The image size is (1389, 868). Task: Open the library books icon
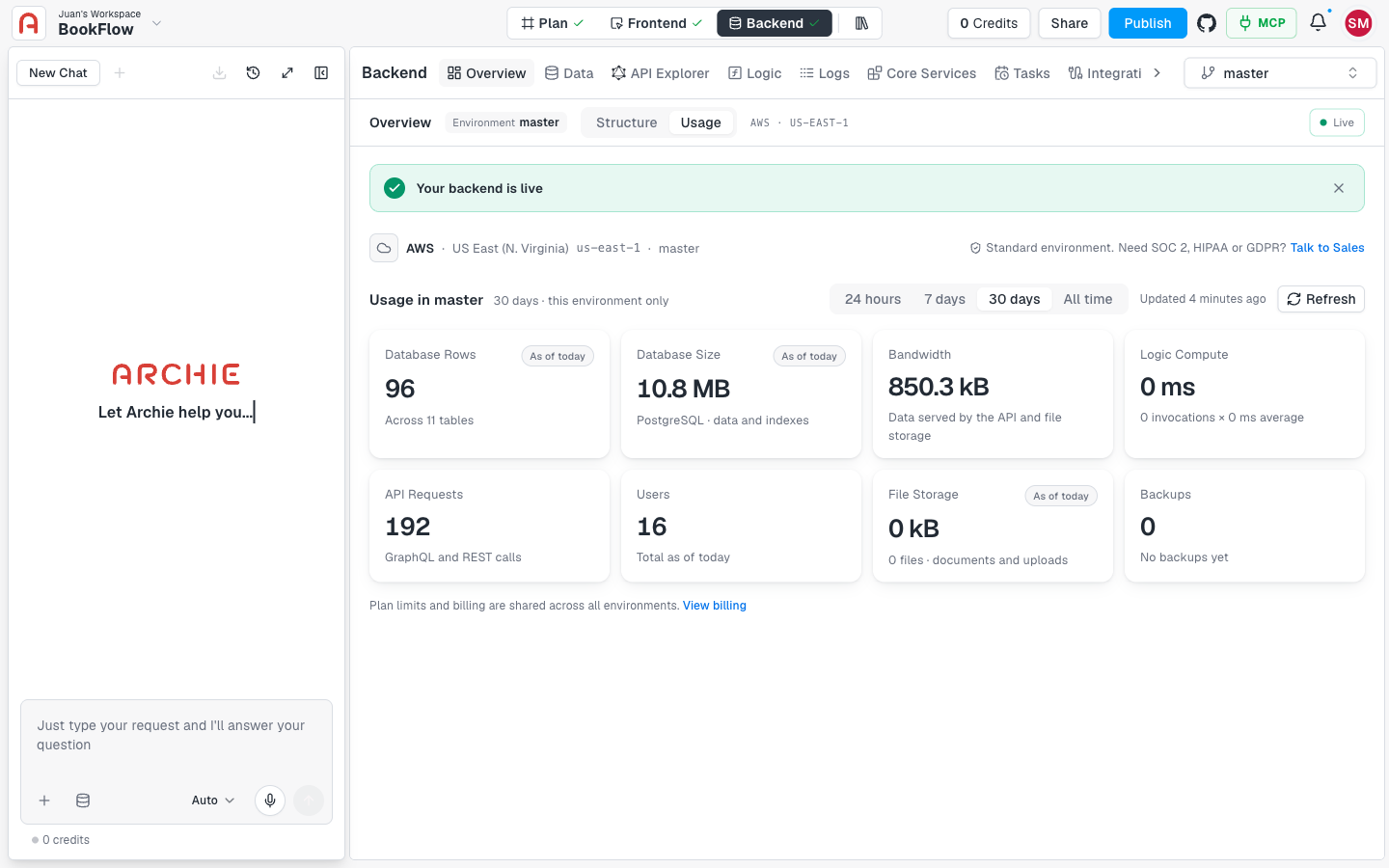(861, 23)
